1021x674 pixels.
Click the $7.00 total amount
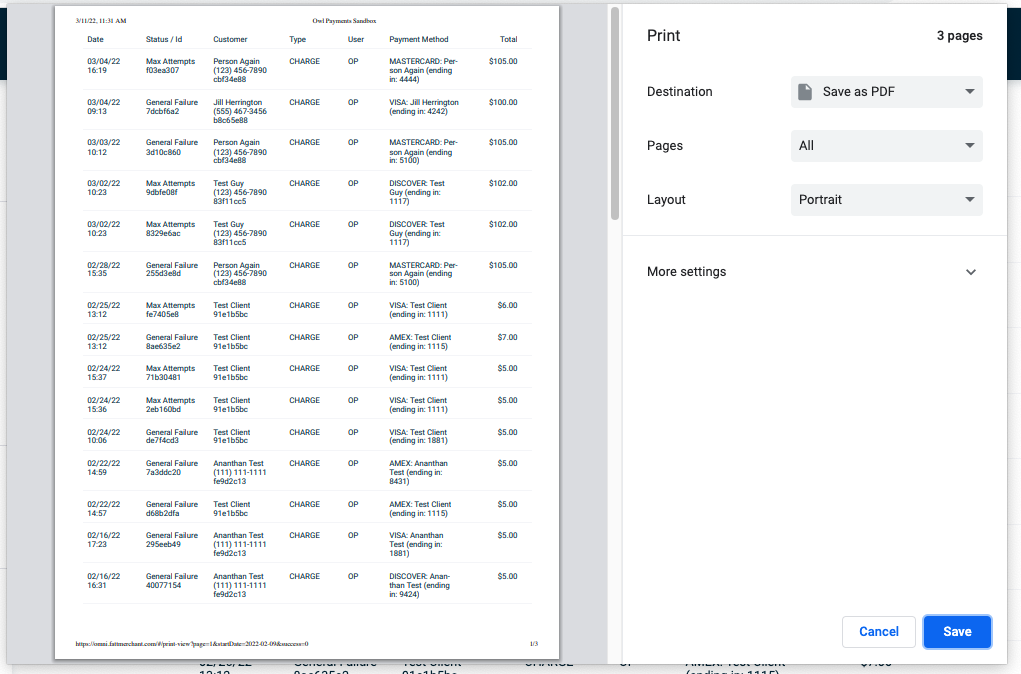(507, 337)
